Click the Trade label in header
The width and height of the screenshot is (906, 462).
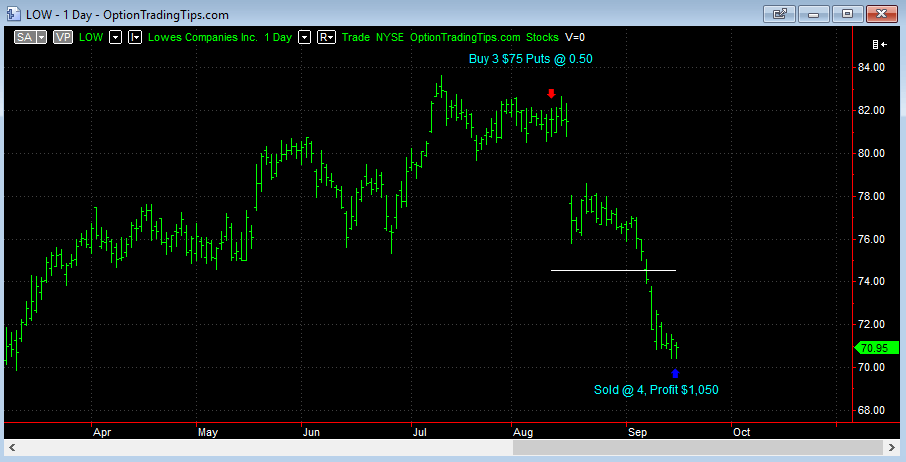point(355,38)
